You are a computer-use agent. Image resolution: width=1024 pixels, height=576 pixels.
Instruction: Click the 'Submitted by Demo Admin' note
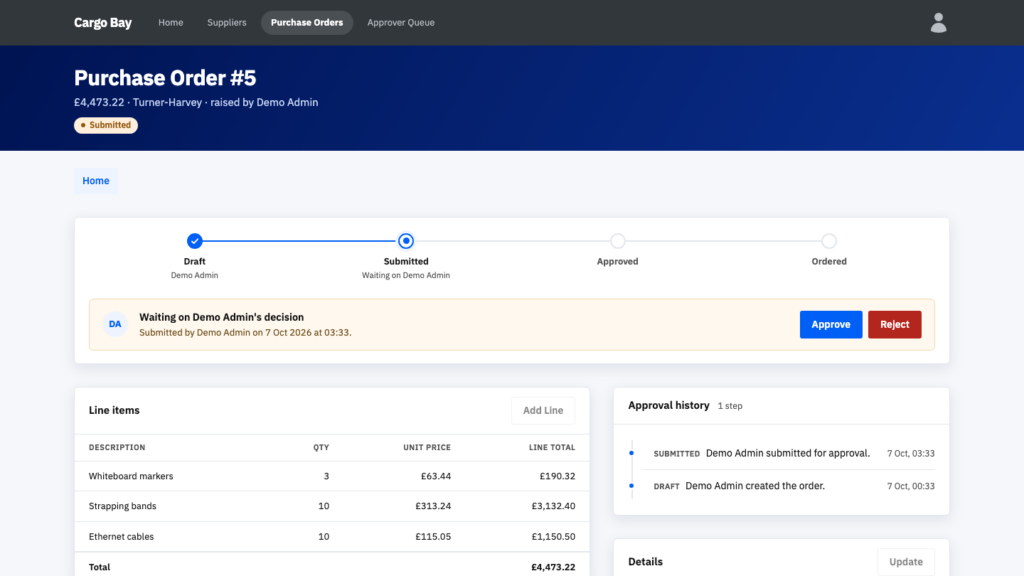click(245, 332)
